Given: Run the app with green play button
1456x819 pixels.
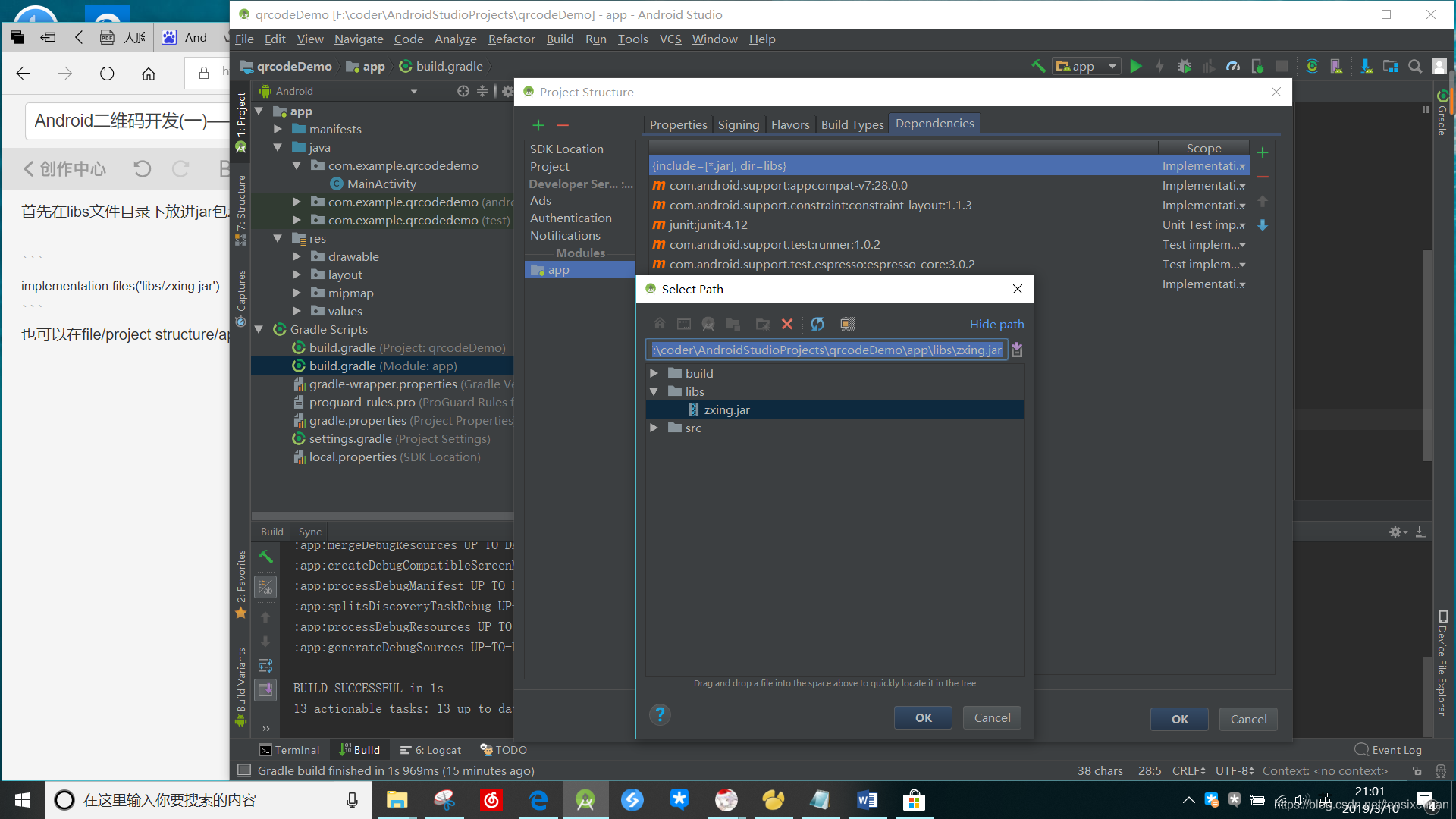Looking at the screenshot, I should (x=1135, y=66).
